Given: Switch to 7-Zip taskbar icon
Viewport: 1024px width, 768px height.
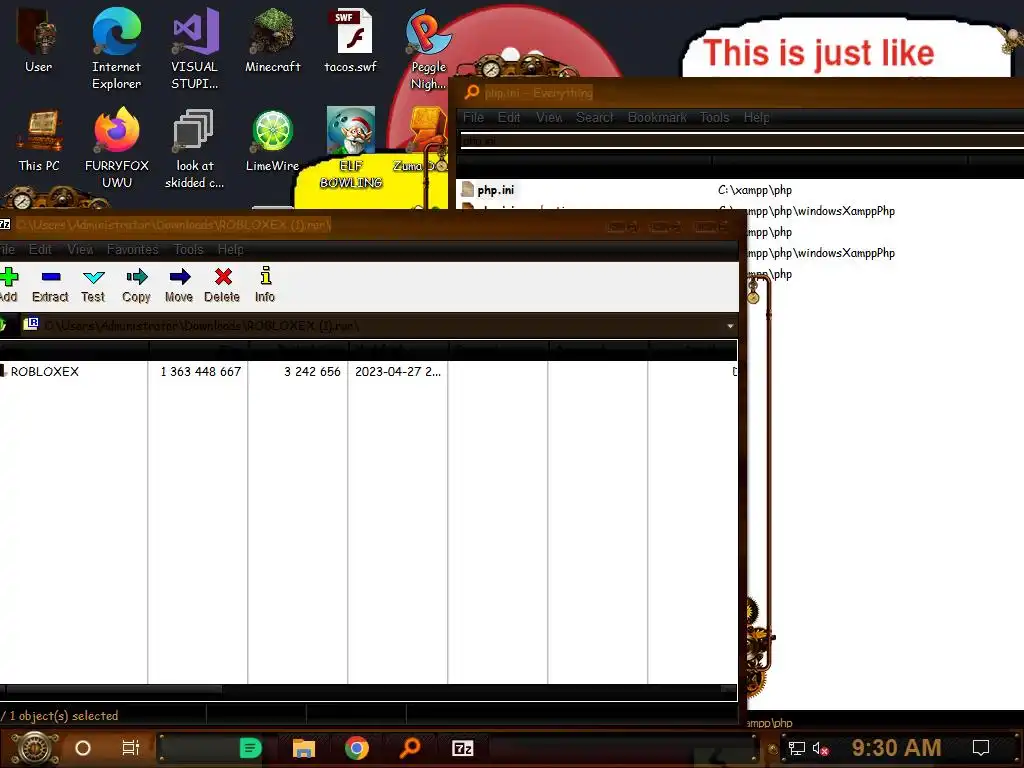Looking at the screenshot, I should click(462, 748).
